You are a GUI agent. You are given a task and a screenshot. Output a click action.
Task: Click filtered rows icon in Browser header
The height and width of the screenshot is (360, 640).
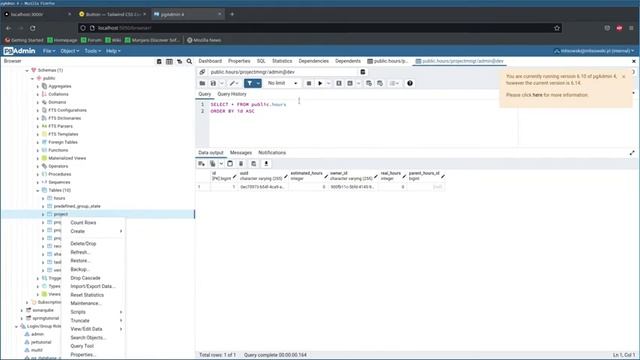[x=179, y=61]
